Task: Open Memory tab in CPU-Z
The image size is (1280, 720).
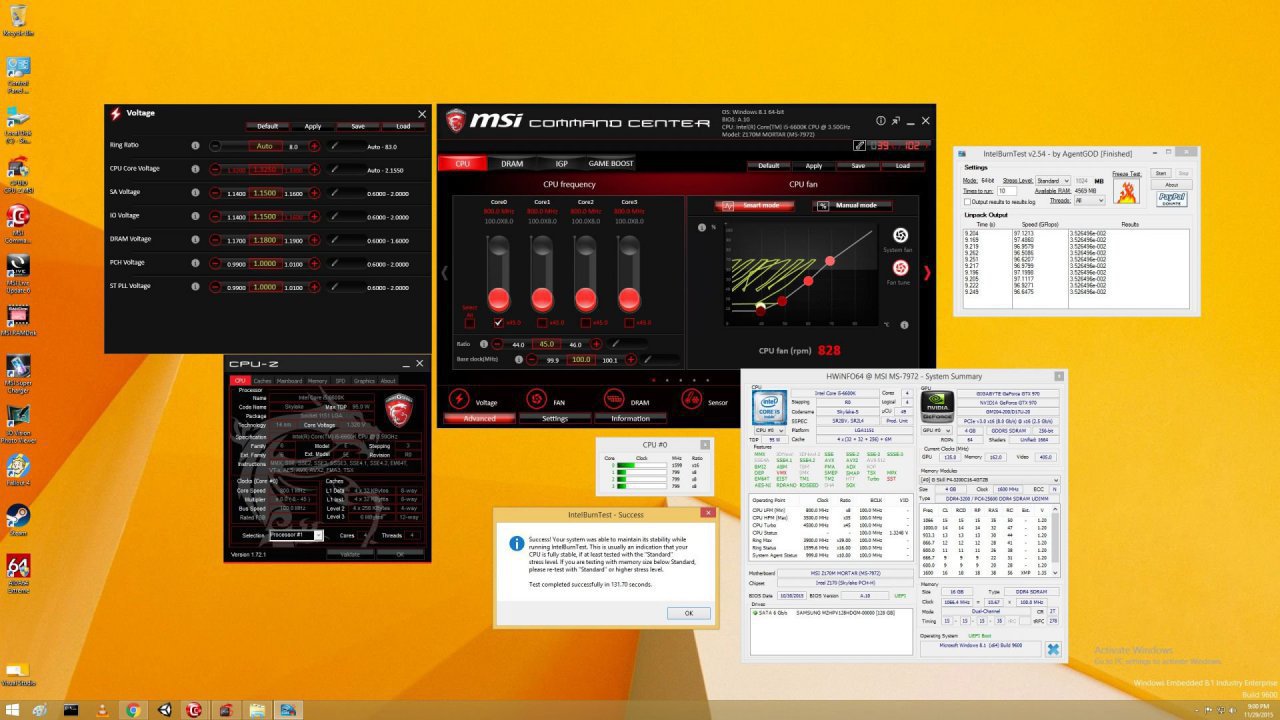Action: [x=317, y=380]
